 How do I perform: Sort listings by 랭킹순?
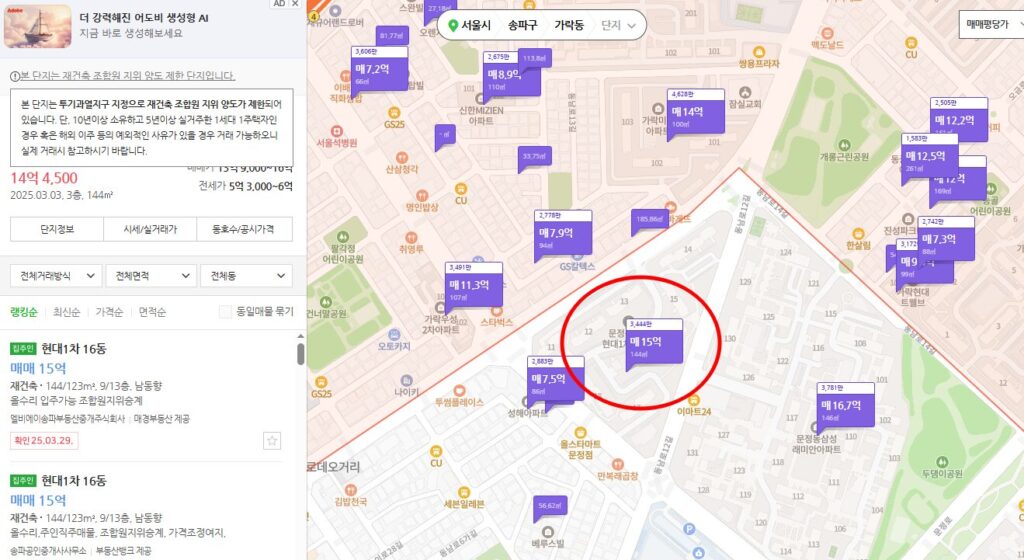(24, 312)
